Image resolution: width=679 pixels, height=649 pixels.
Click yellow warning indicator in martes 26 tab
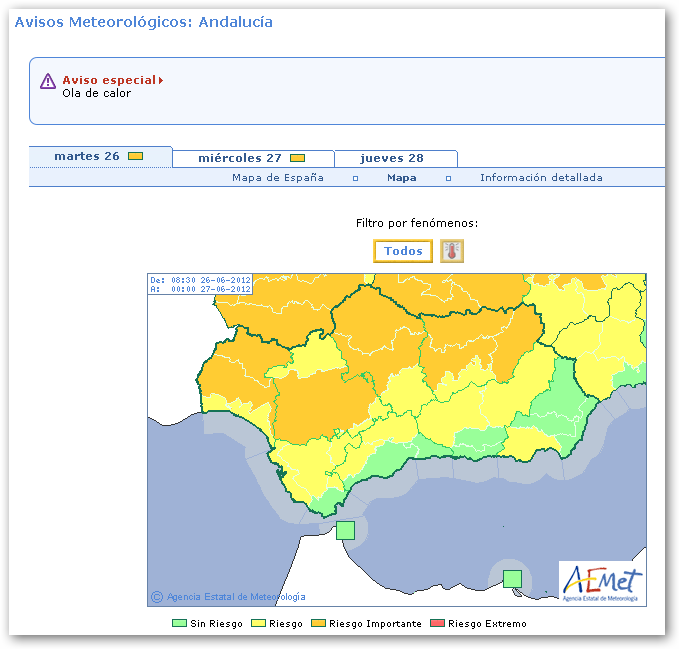(x=136, y=156)
